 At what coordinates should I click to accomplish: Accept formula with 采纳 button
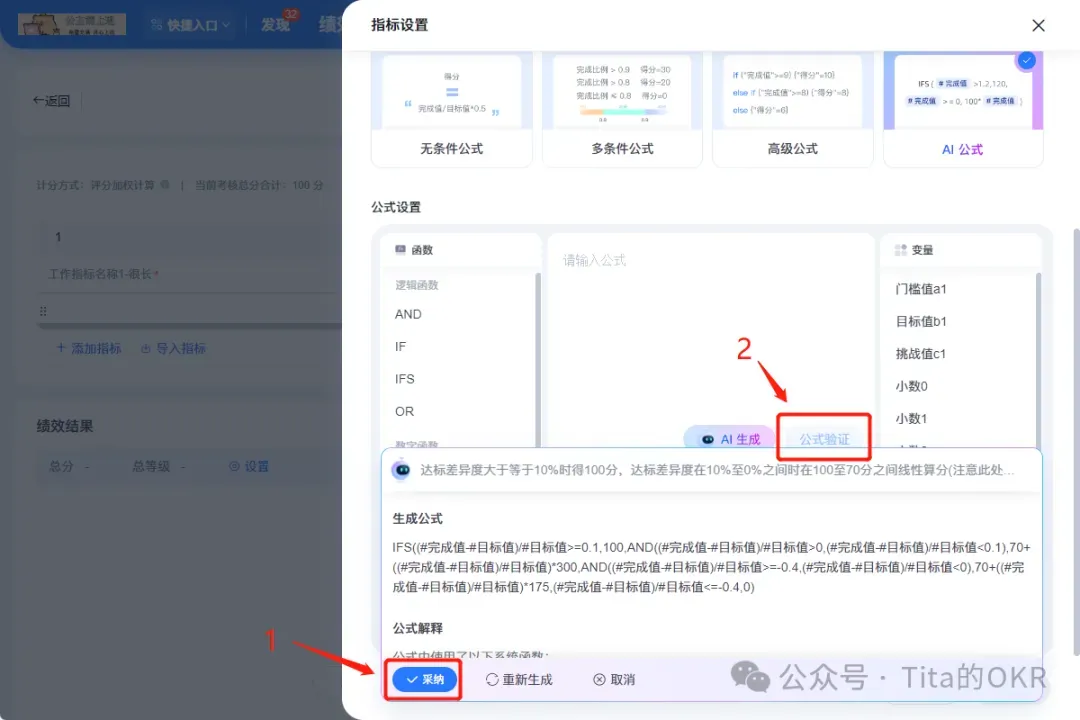(x=424, y=679)
